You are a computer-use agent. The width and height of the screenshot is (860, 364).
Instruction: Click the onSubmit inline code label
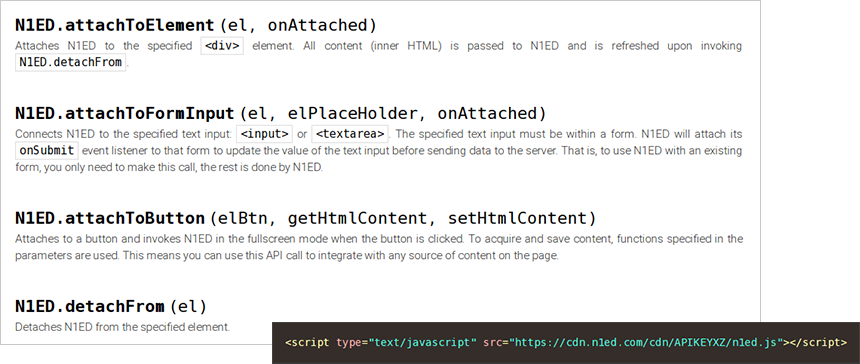tap(47, 150)
